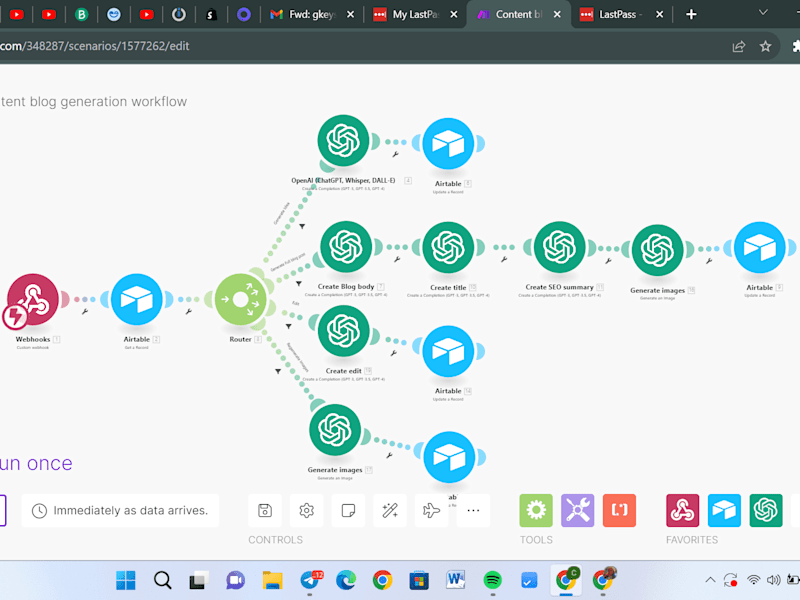This screenshot has height=600, width=800.
Task: Switch to the Fwd: gkey Gmail tab
Action: pos(311,14)
